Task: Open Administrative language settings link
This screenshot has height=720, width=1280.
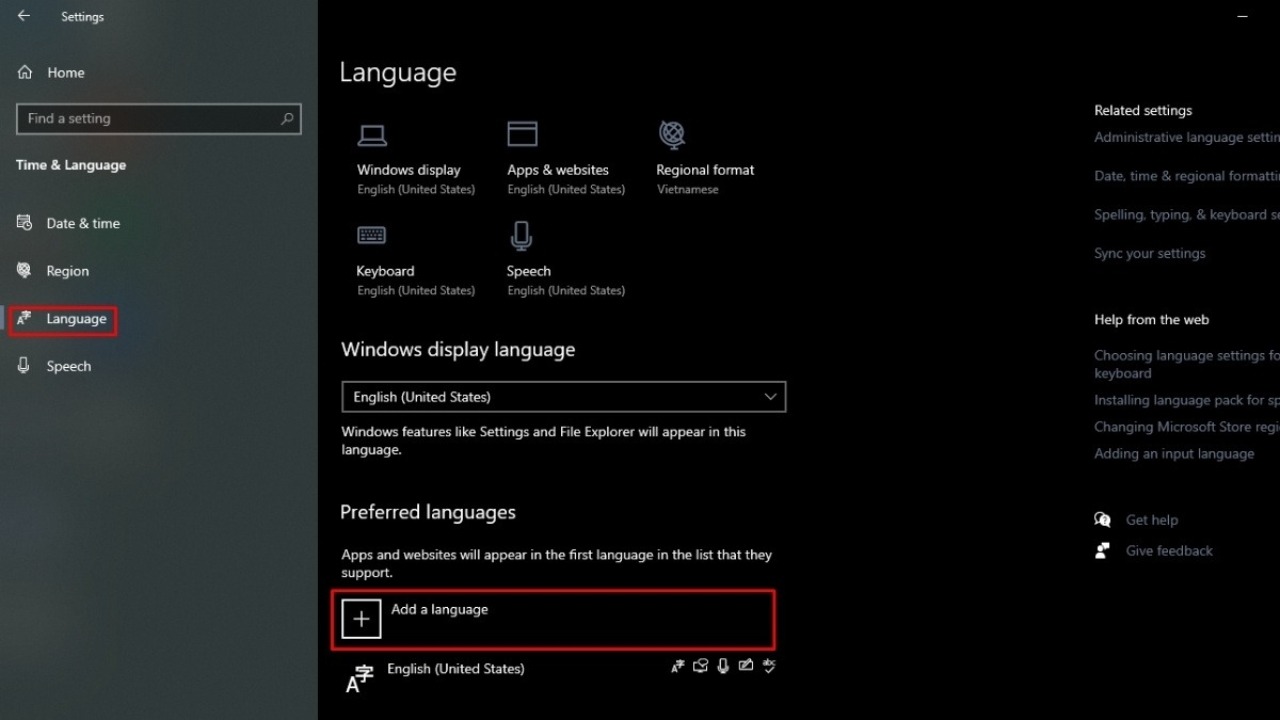Action: [x=1187, y=137]
